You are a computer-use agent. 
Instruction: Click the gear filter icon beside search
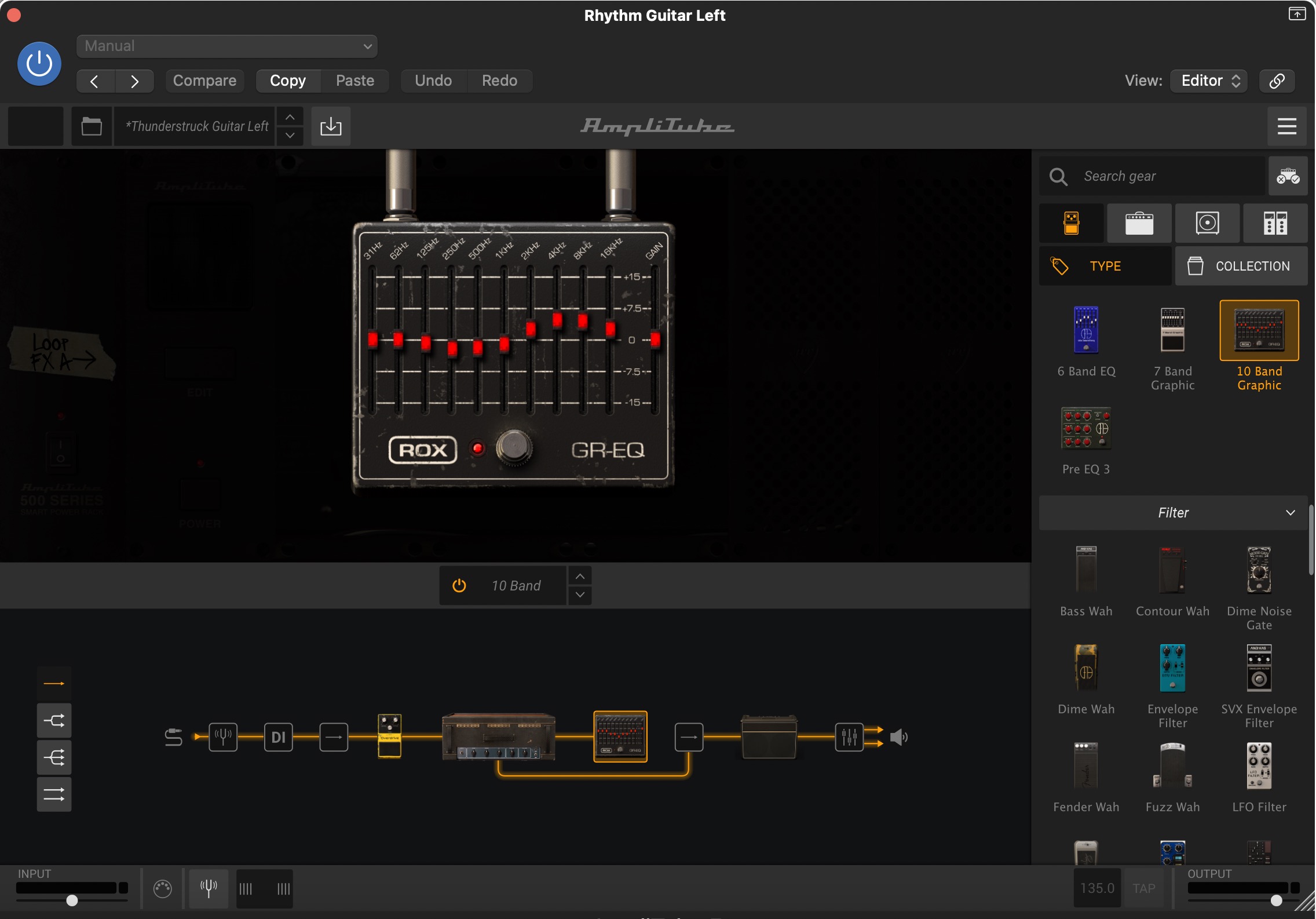tap(1288, 176)
